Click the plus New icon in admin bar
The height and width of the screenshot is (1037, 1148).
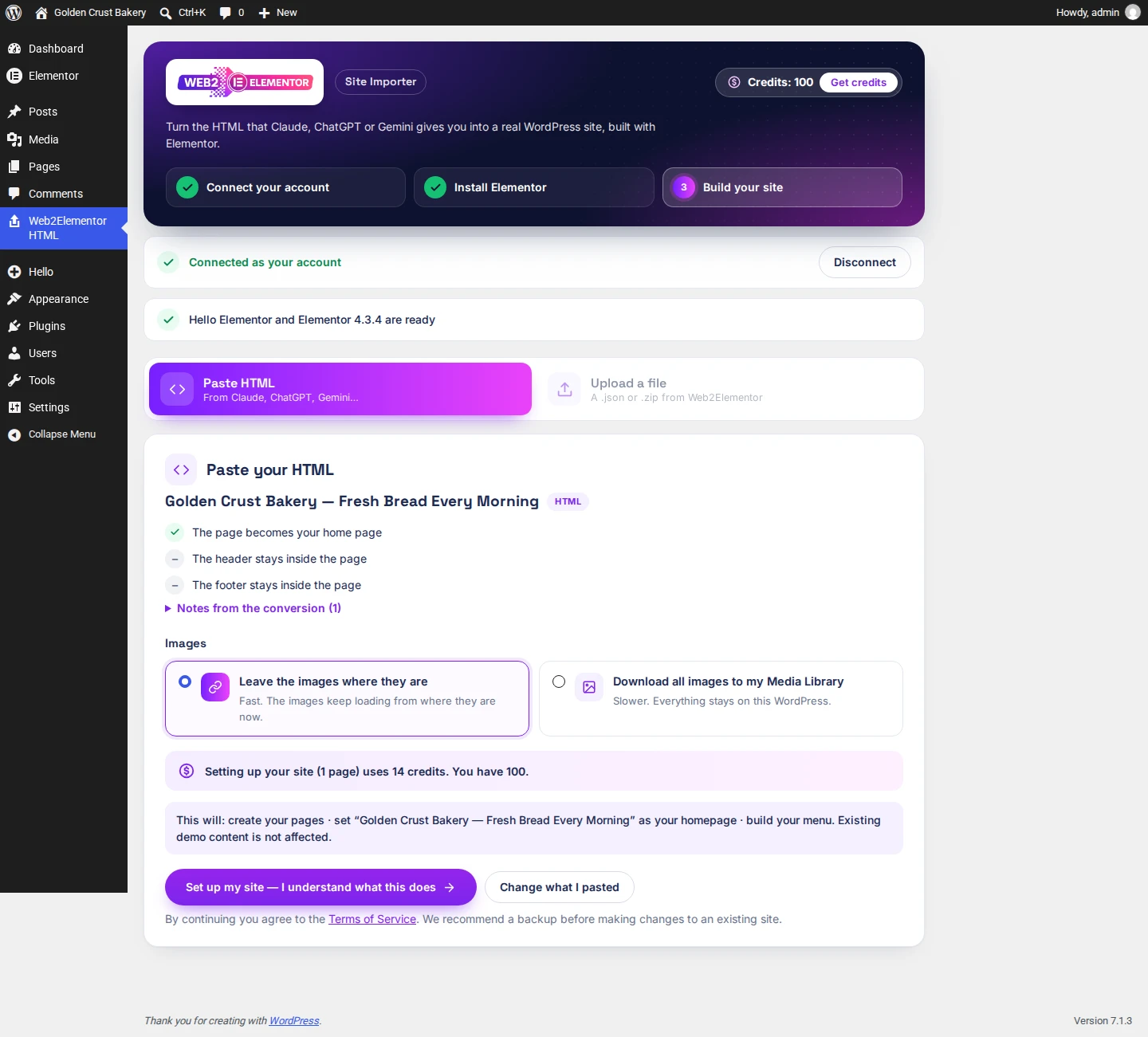(x=265, y=13)
